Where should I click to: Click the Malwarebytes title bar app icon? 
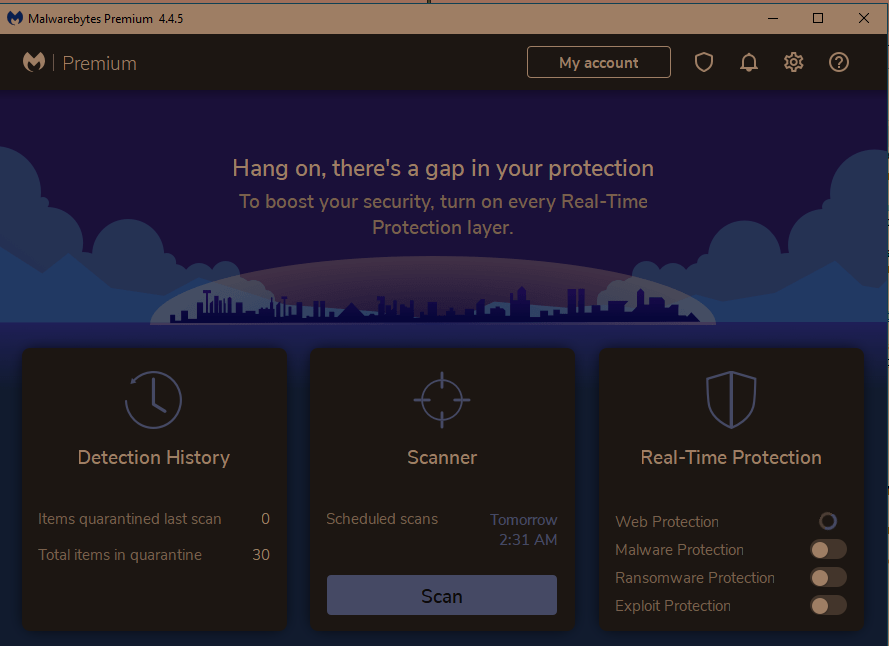15,18
